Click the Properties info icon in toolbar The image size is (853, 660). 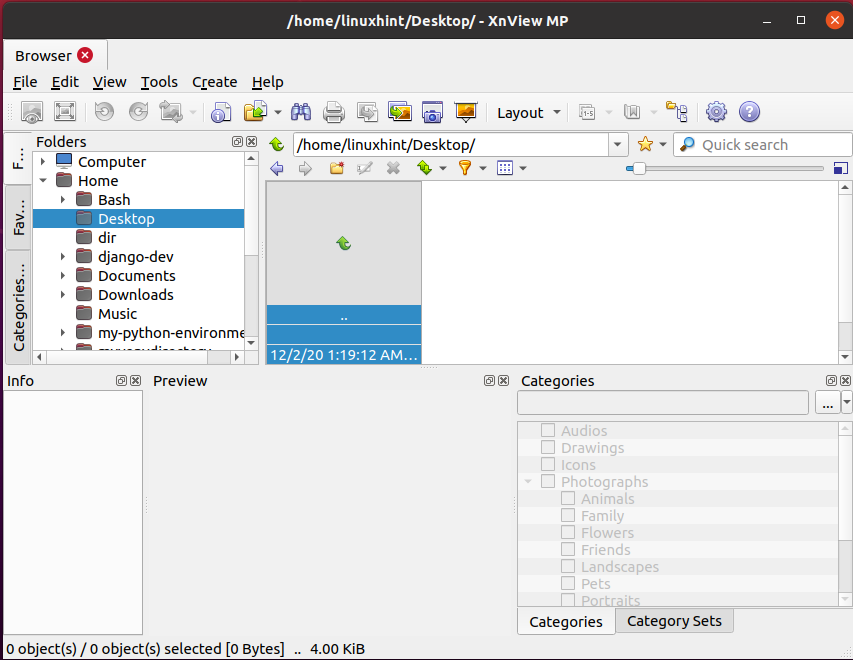[x=220, y=112]
